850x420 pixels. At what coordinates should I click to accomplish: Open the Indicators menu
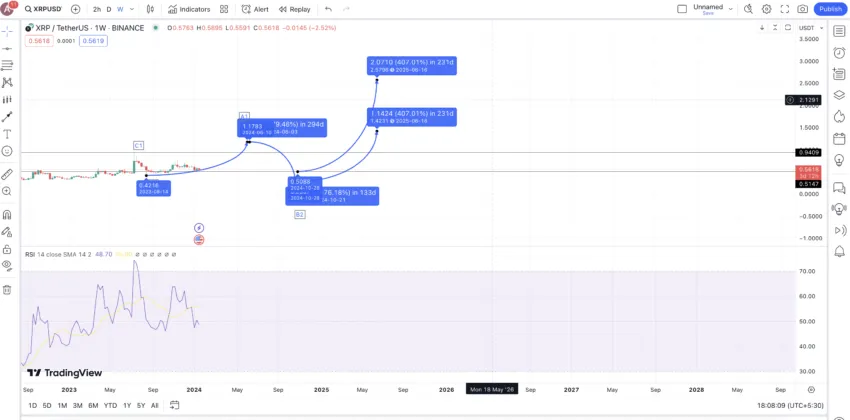pos(189,9)
